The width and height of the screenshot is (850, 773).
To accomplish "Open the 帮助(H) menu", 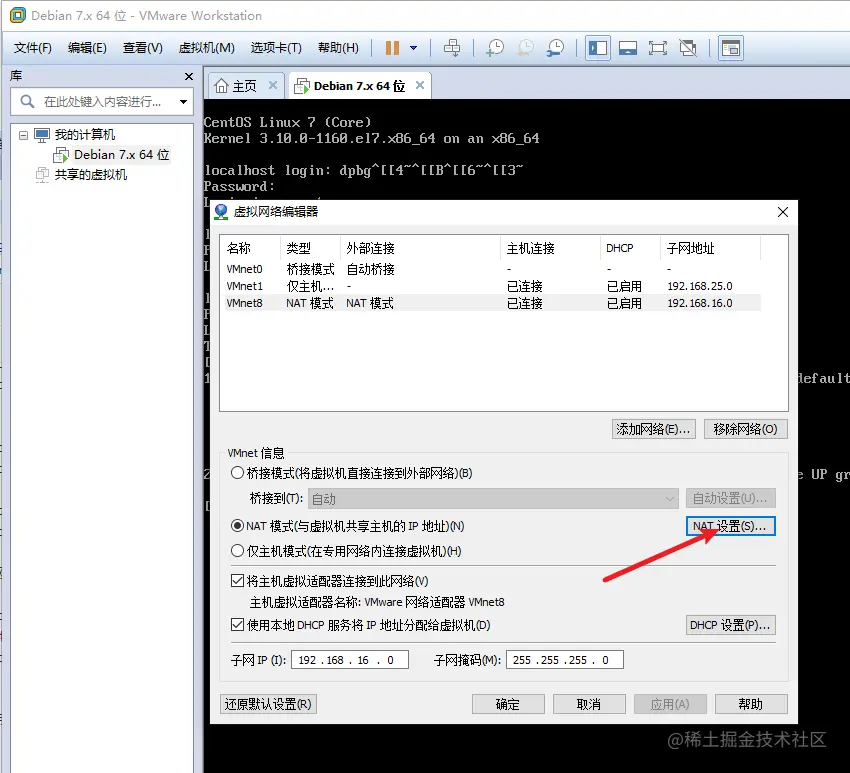I will [338, 48].
